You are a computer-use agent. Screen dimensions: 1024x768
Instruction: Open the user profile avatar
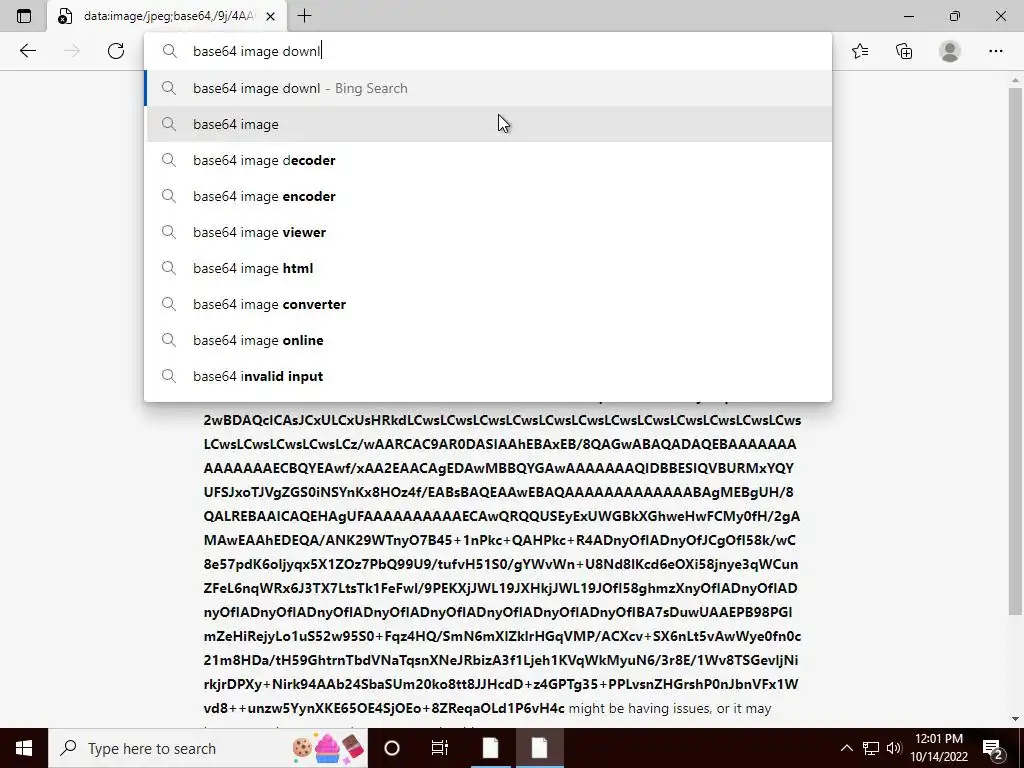pyautogui.click(x=950, y=51)
